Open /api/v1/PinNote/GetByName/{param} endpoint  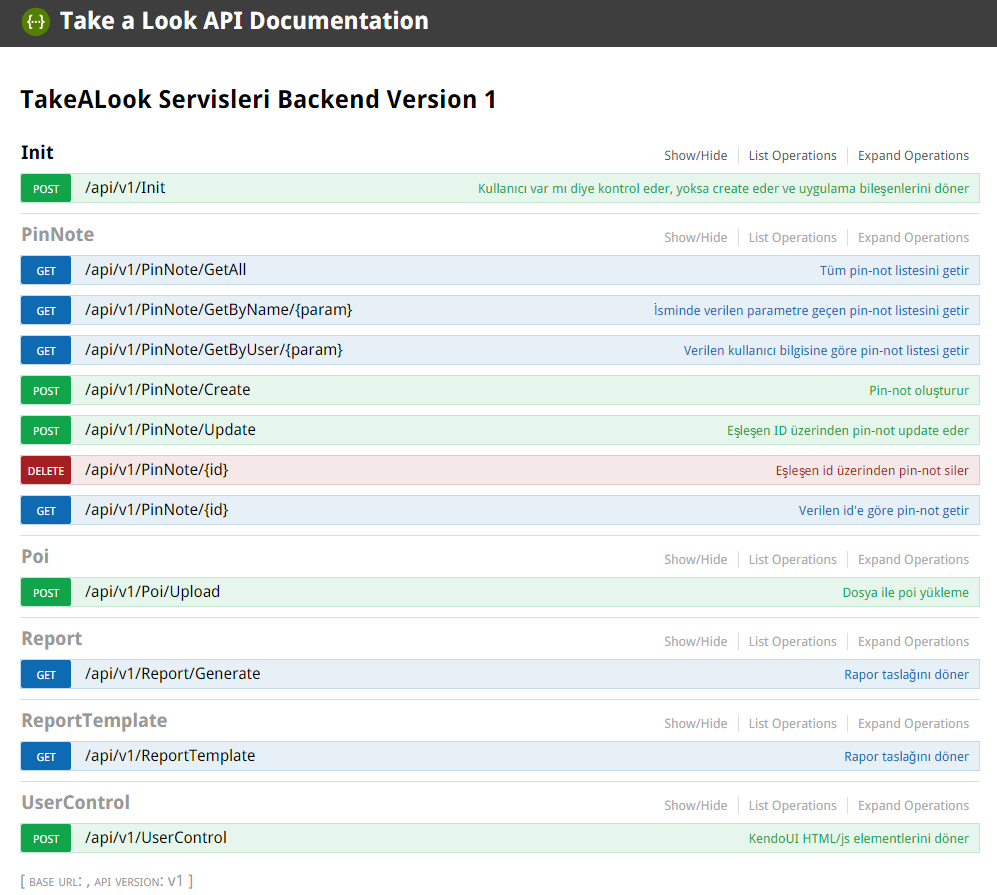point(219,310)
